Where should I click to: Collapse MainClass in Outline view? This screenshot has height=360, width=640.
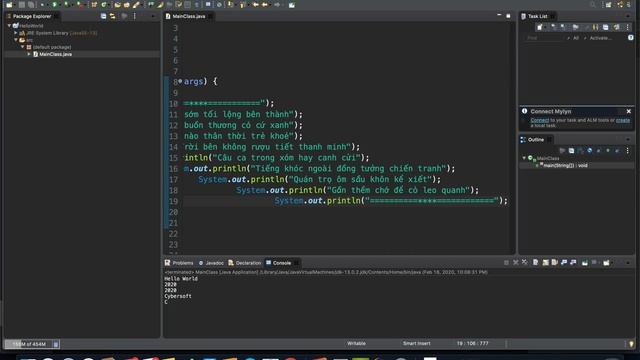524,158
